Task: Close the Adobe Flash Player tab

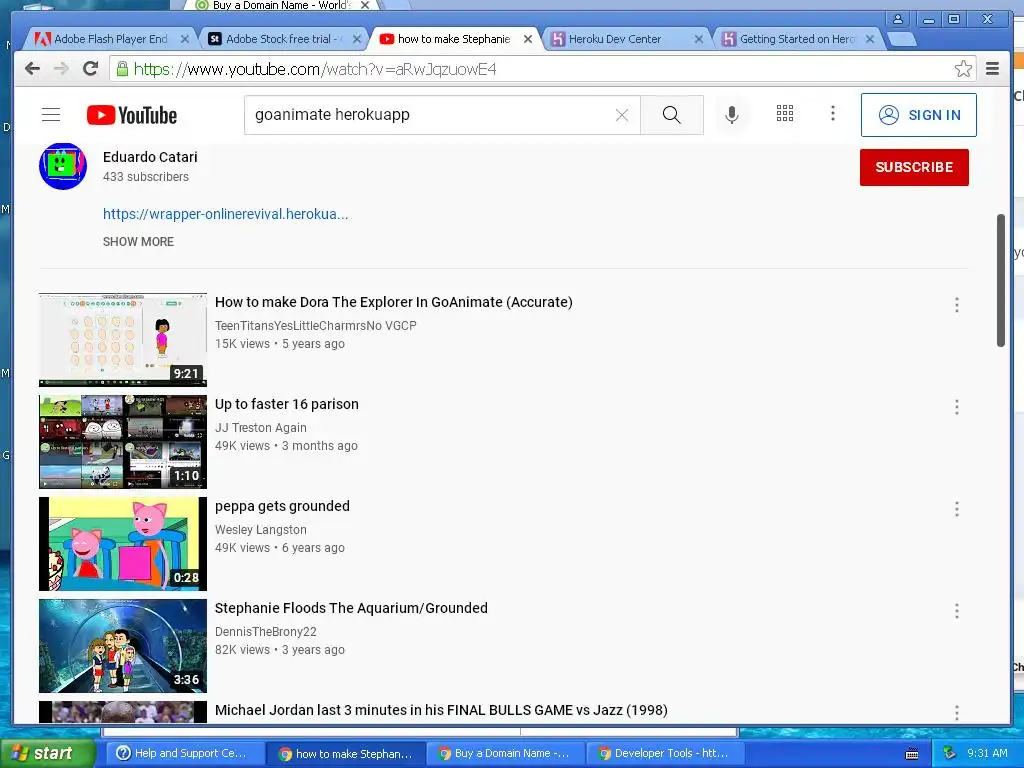Action: coord(185,39)
